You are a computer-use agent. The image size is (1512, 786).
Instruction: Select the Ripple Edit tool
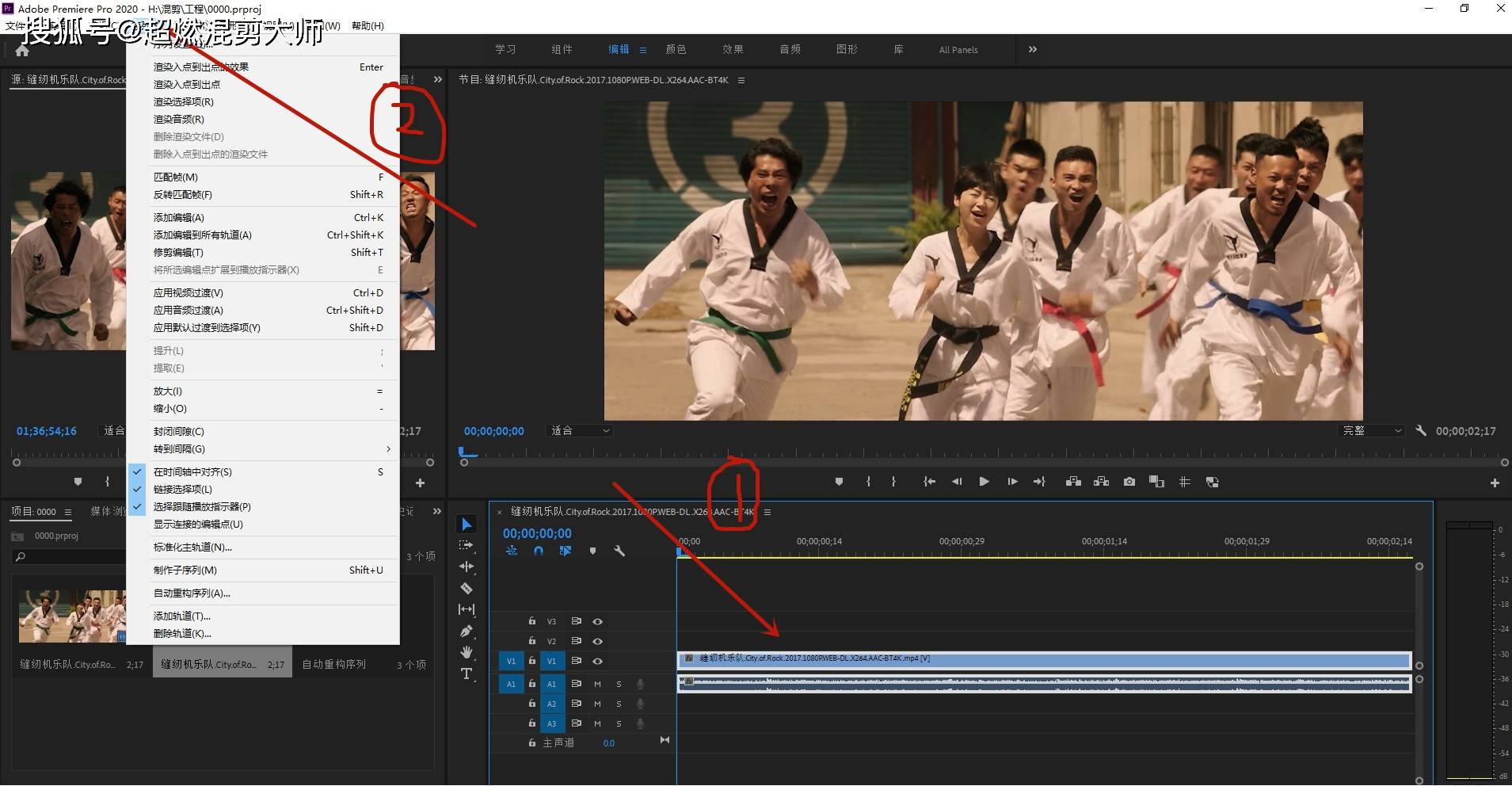pos(467,567)
